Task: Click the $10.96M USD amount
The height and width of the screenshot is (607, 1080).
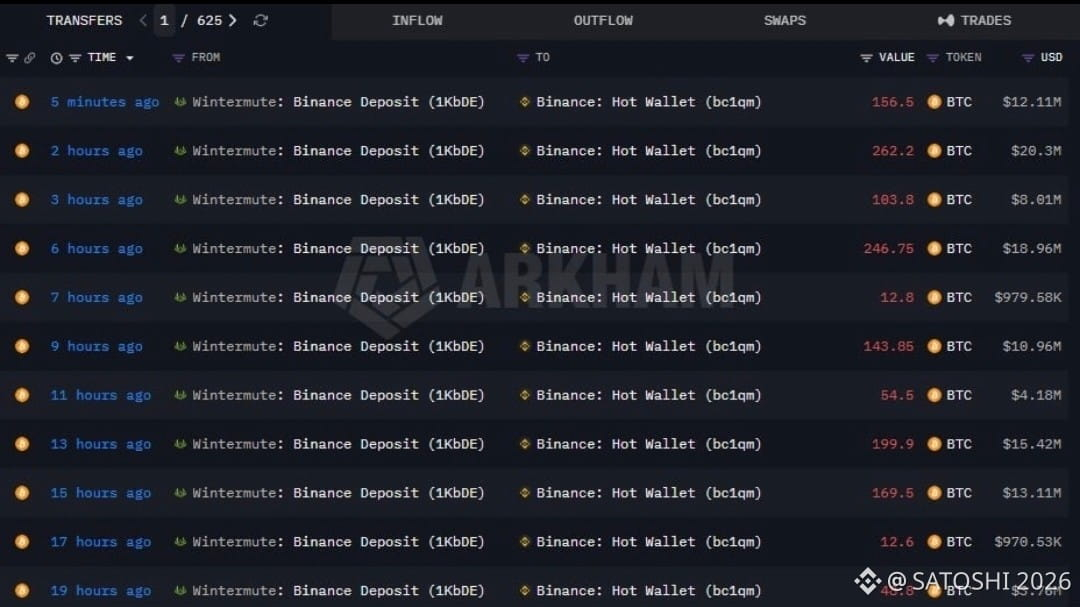Action: click(x=1032, y=347)
